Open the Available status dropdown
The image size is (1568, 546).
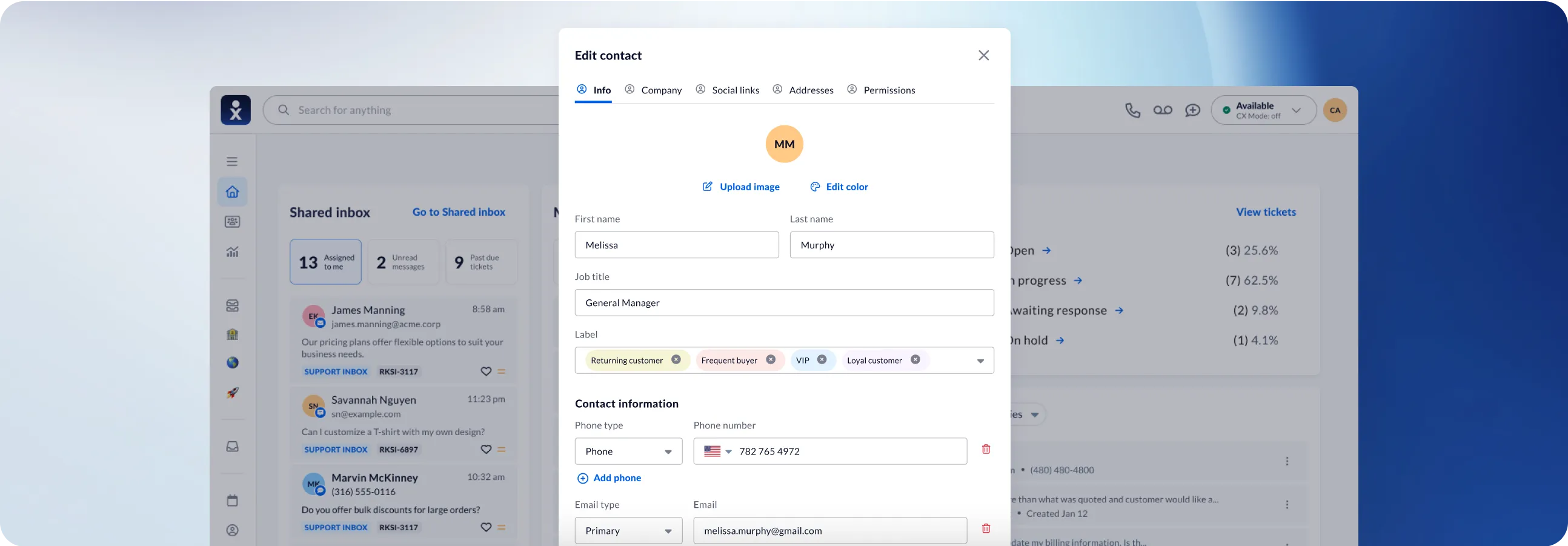[x=1264, y=110]
